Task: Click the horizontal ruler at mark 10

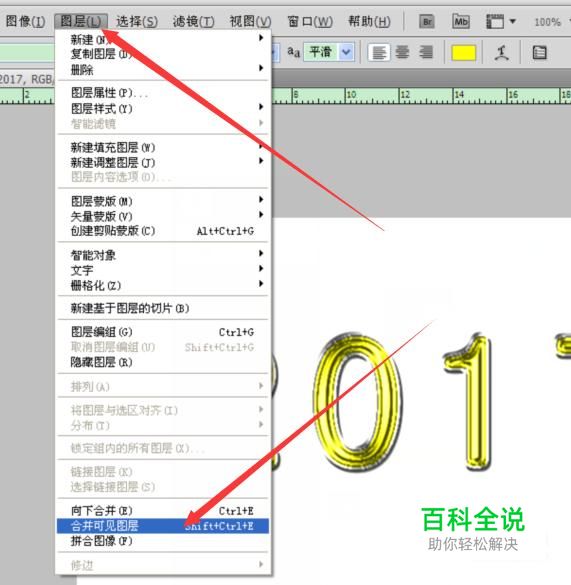Action: (351, 95)
